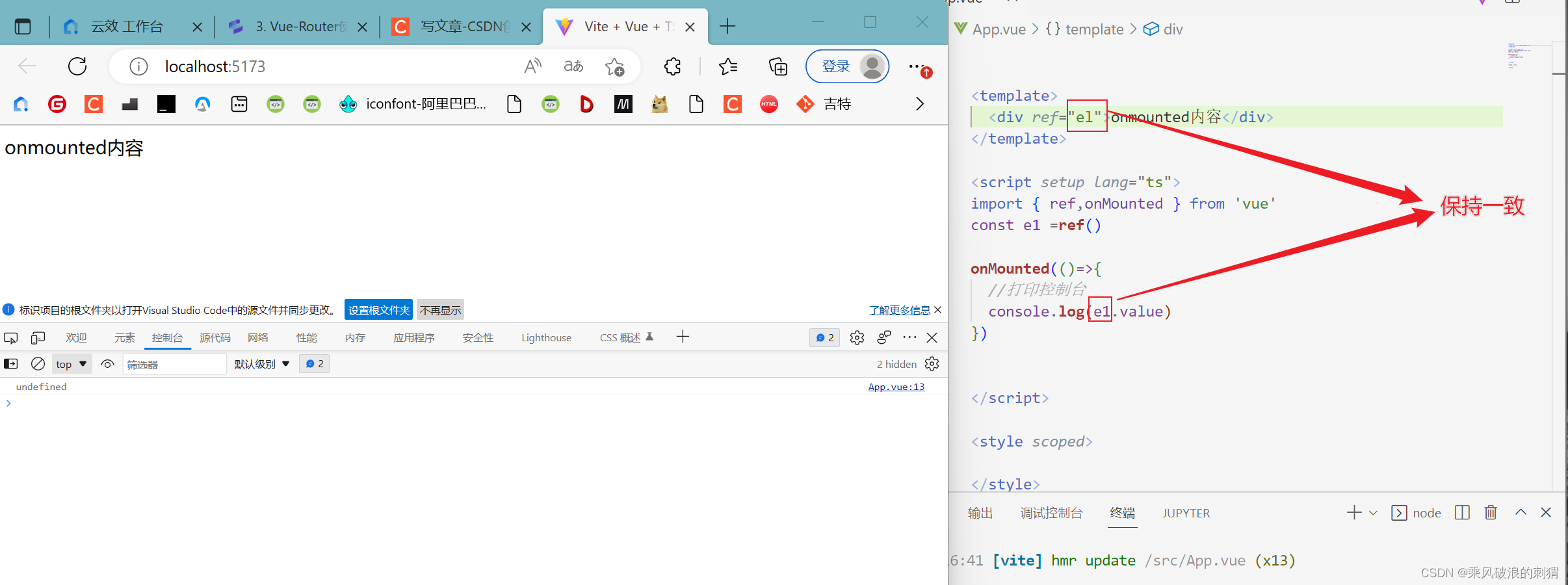Open the M bookmark icon

click(x=623, y=104)
